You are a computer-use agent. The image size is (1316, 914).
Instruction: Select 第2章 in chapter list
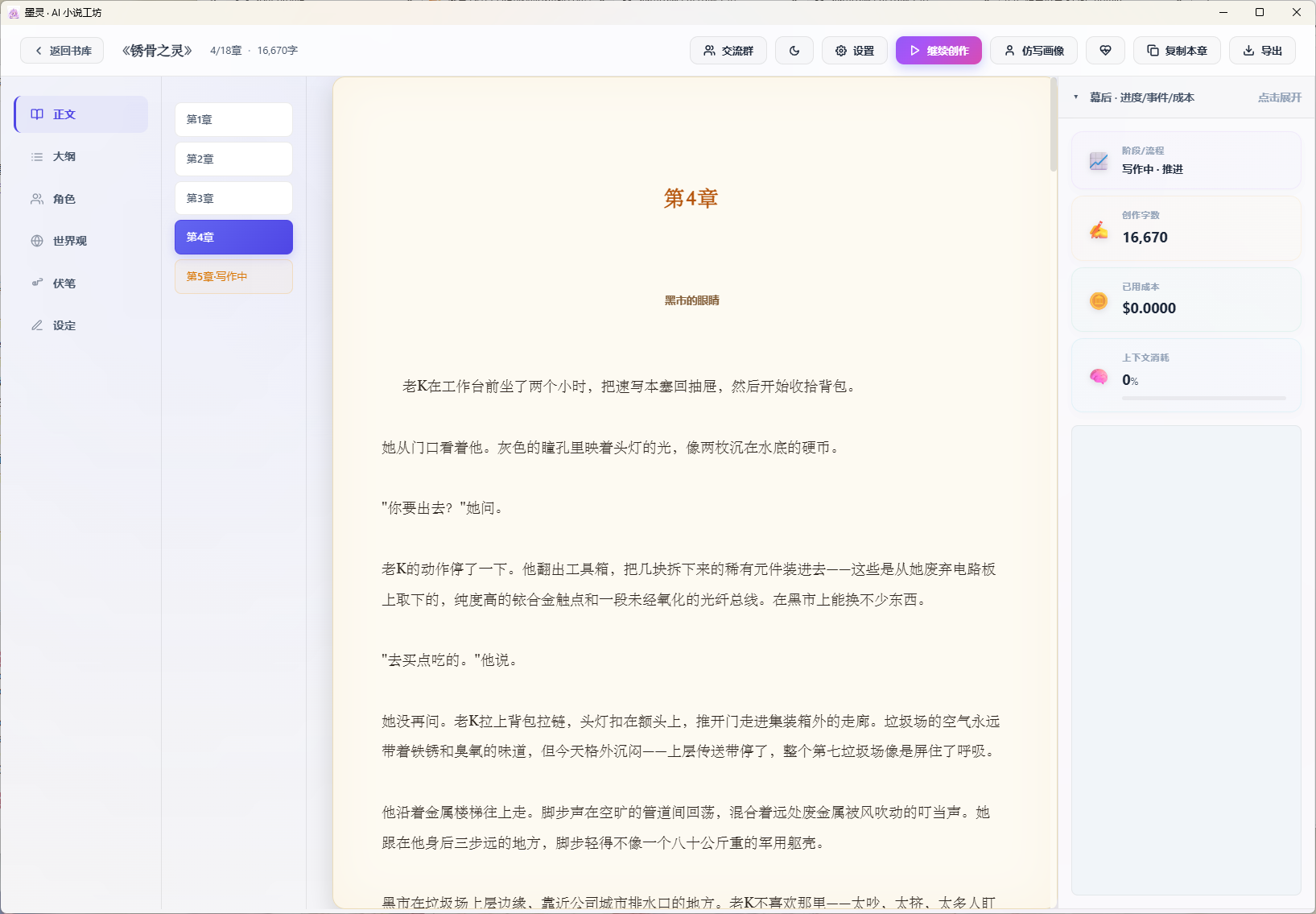(x=233, y=159)
